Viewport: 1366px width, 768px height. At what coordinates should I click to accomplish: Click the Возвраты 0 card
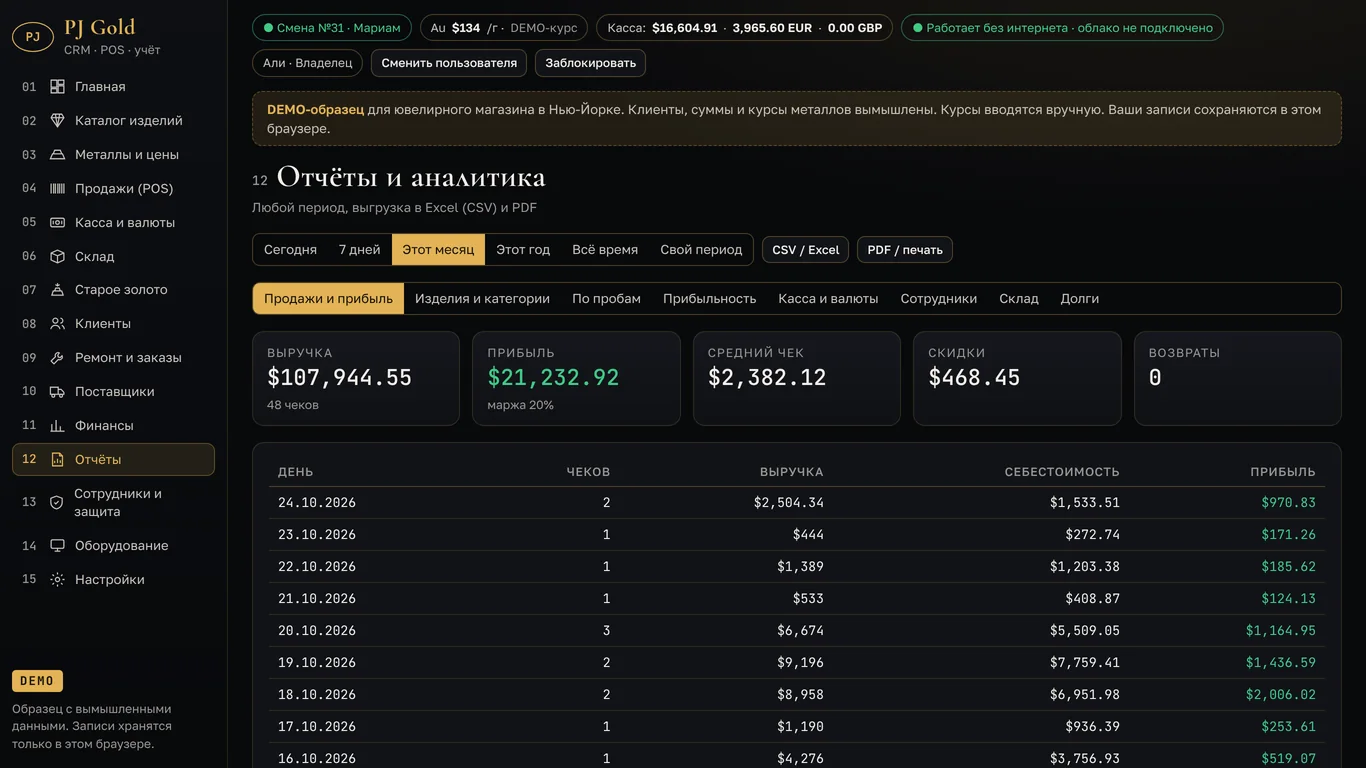pyautogui.click(x=1238, y=379)
